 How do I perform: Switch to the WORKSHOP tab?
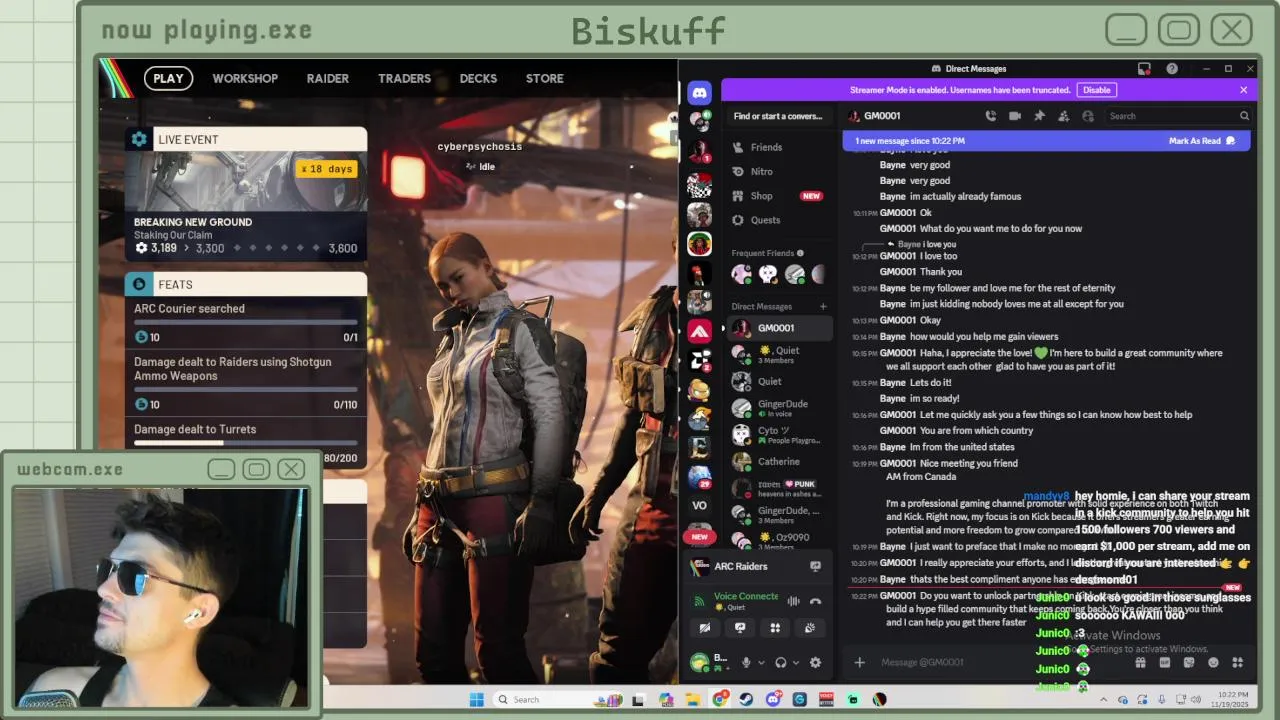pyautogui.click(x=245, y=78)
